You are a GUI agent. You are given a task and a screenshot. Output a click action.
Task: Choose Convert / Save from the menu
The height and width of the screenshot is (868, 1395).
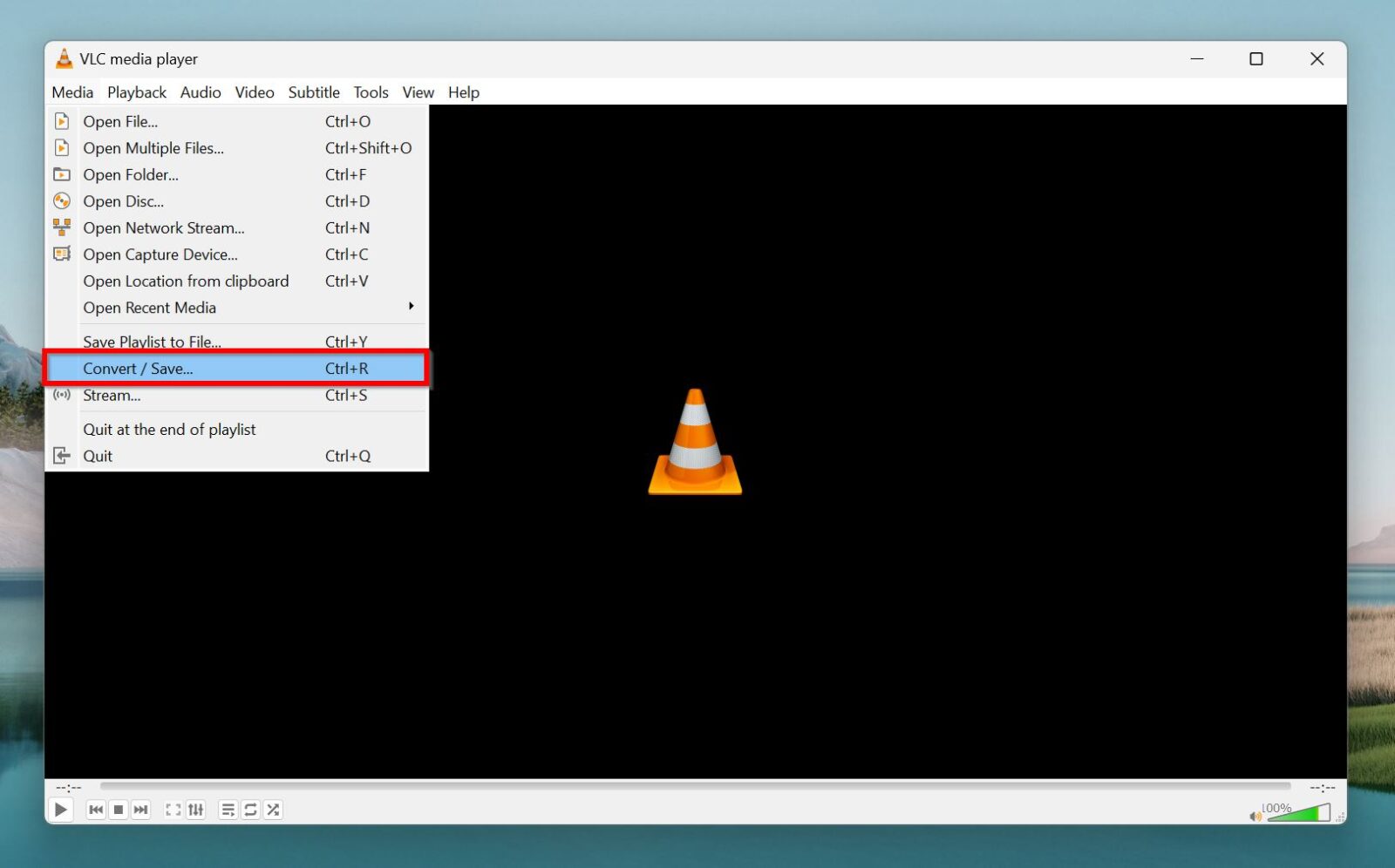coord(139,368)
